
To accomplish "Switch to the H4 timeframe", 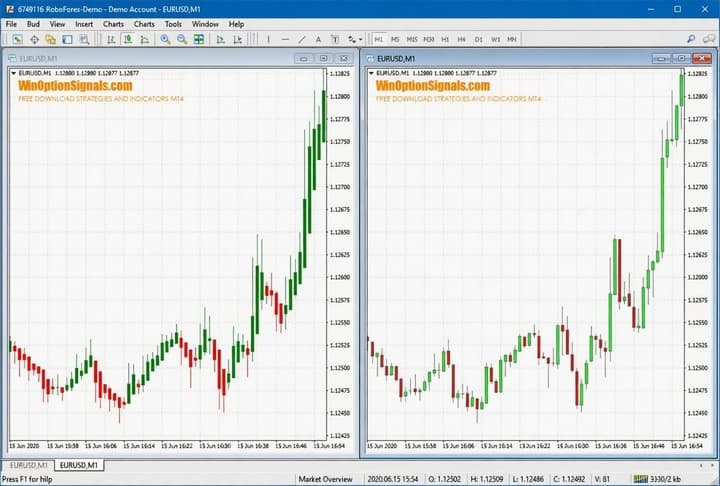I will [x=461, y=40].
